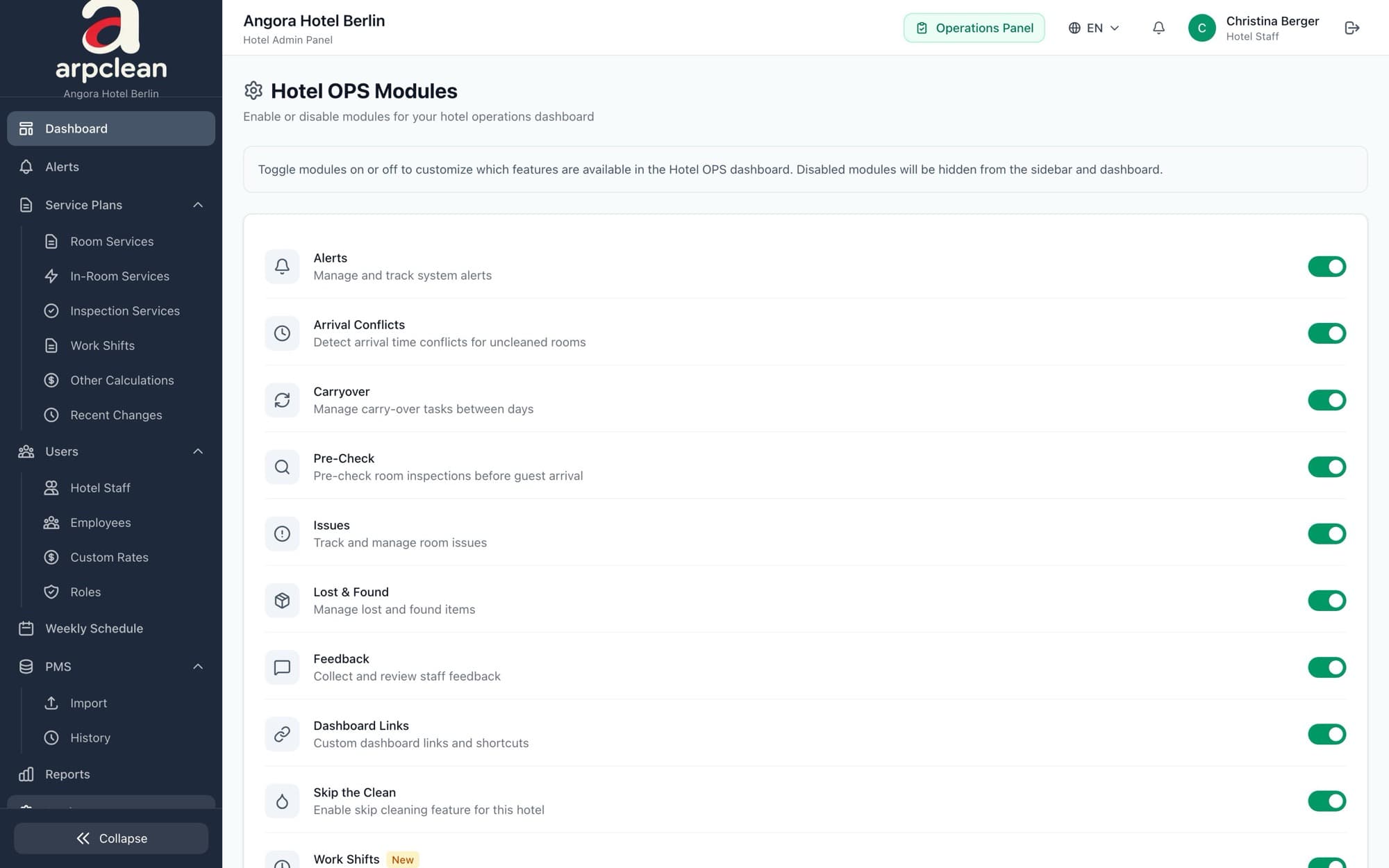Viewport: 1389px width, 868px height.
Task: Collapse the PMS section chevron
Action: click(198, 667)
